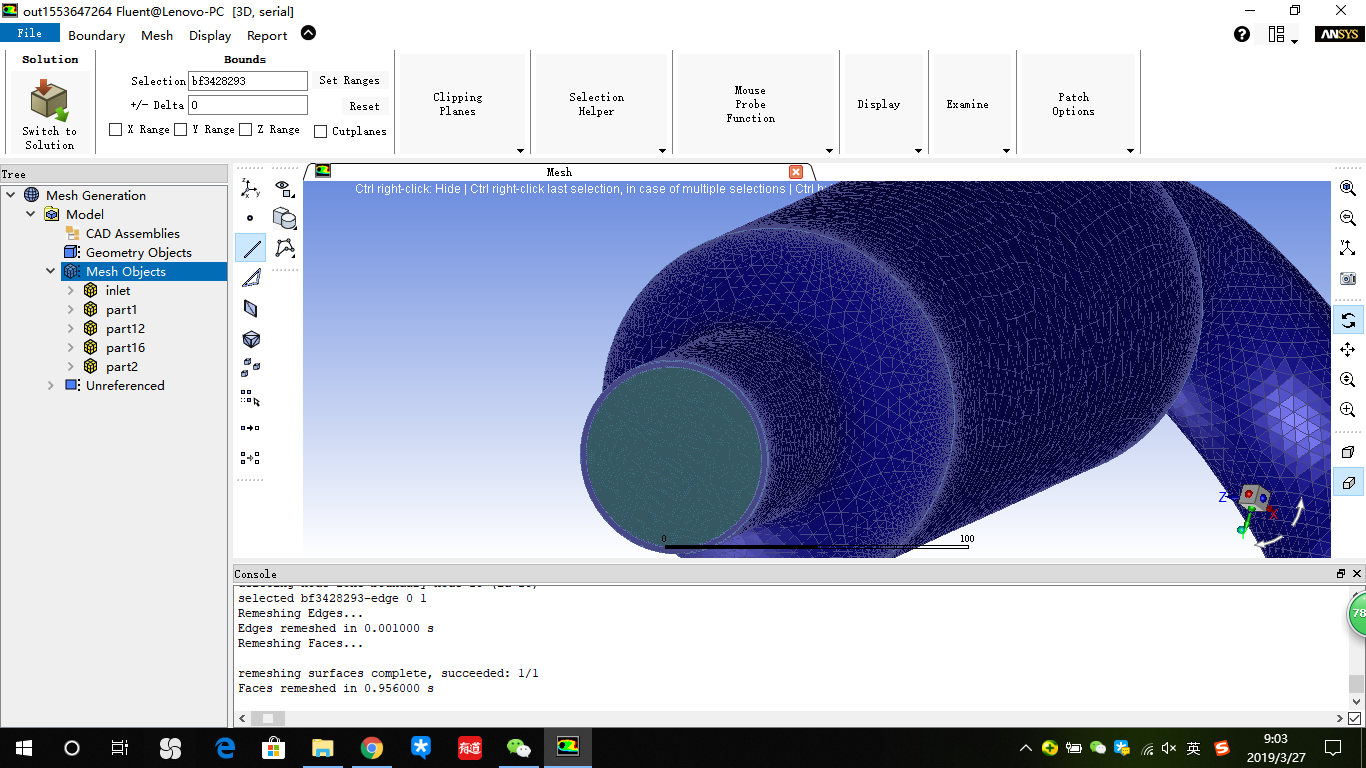Select the pan view tool
The height and width of the screenshot is (768, 1366).
pyautogui.click(x=1347, y=350)
